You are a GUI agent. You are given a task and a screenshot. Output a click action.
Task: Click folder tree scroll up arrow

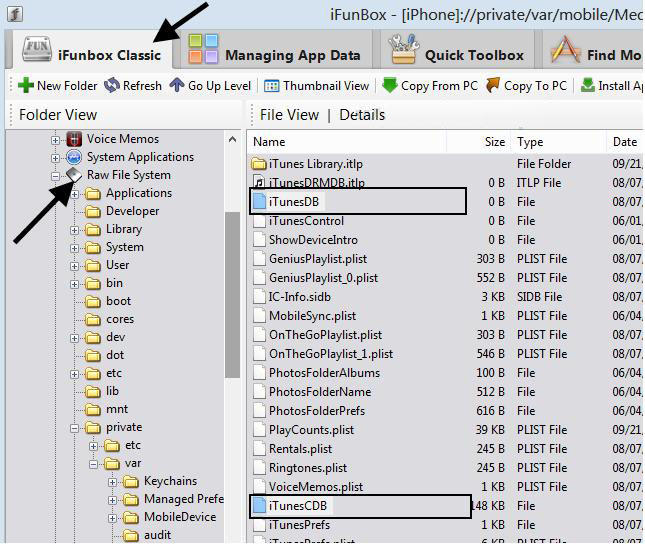232,139
